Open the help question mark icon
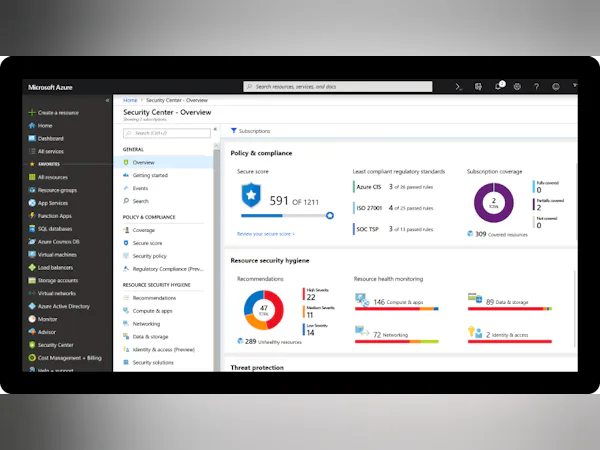 click(536, 87)
